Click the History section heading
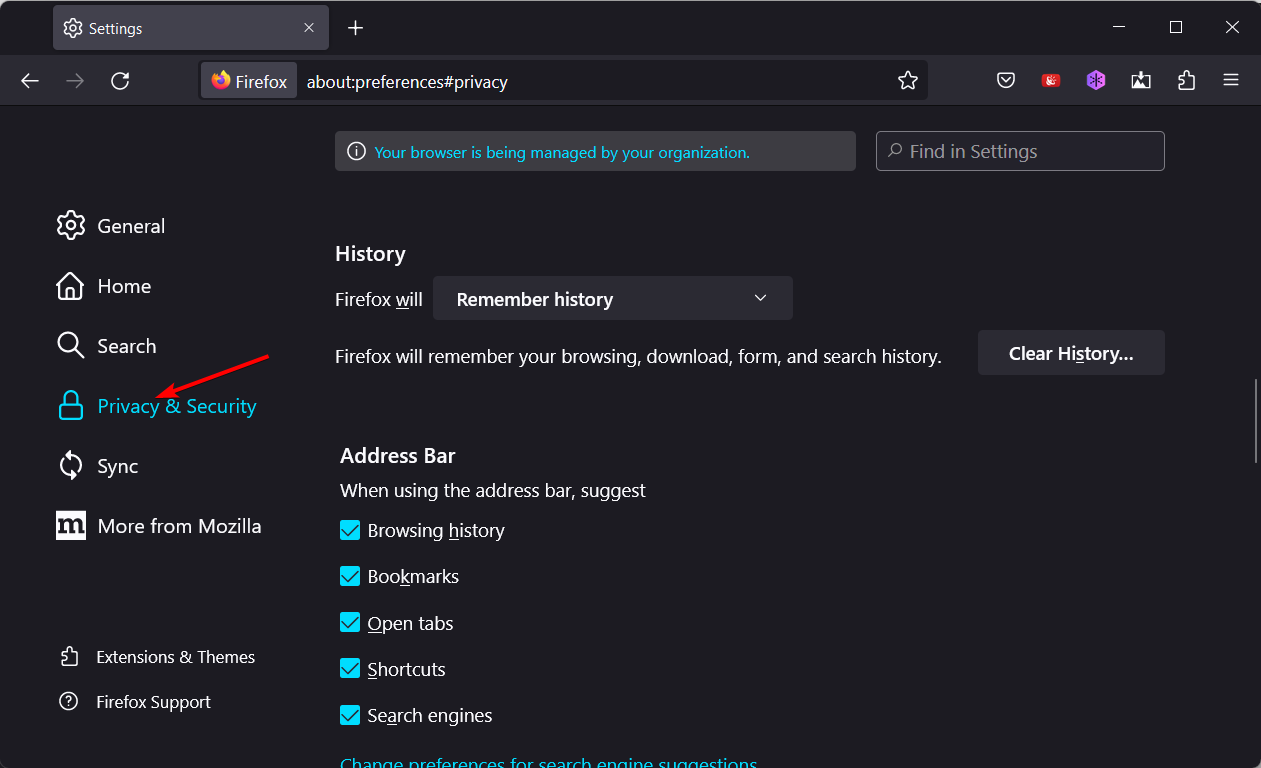 (370, 254)
